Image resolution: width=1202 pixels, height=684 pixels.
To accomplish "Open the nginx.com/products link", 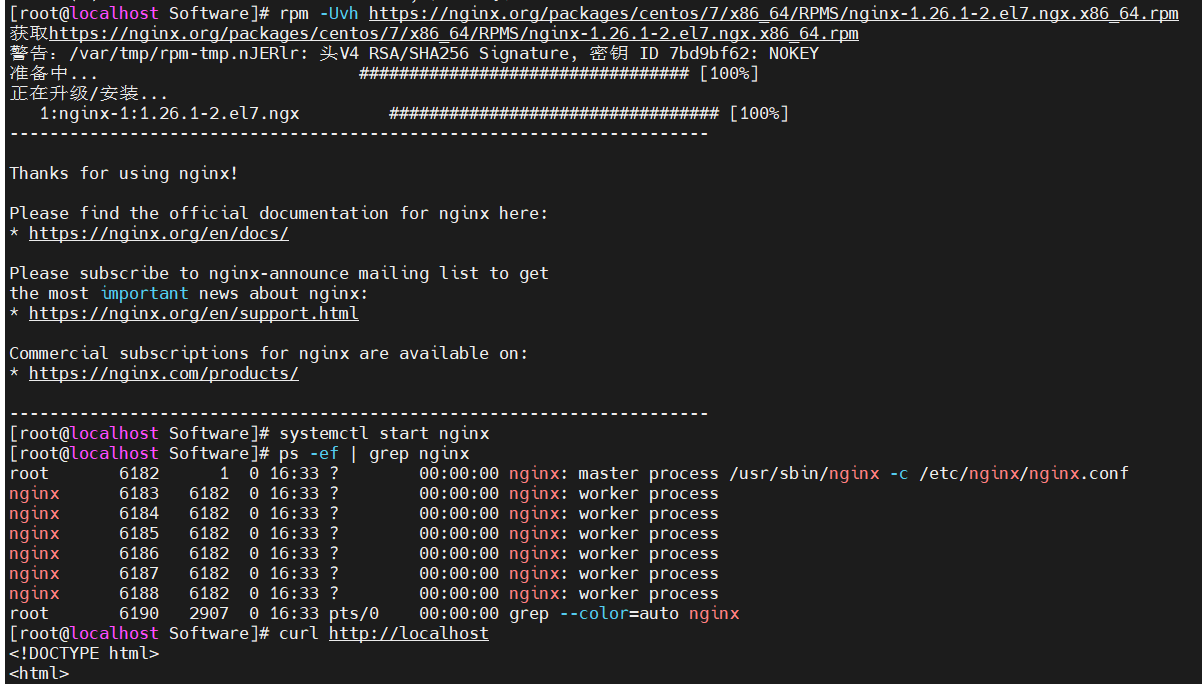I will pyautogui.click(x=163, y=374).
